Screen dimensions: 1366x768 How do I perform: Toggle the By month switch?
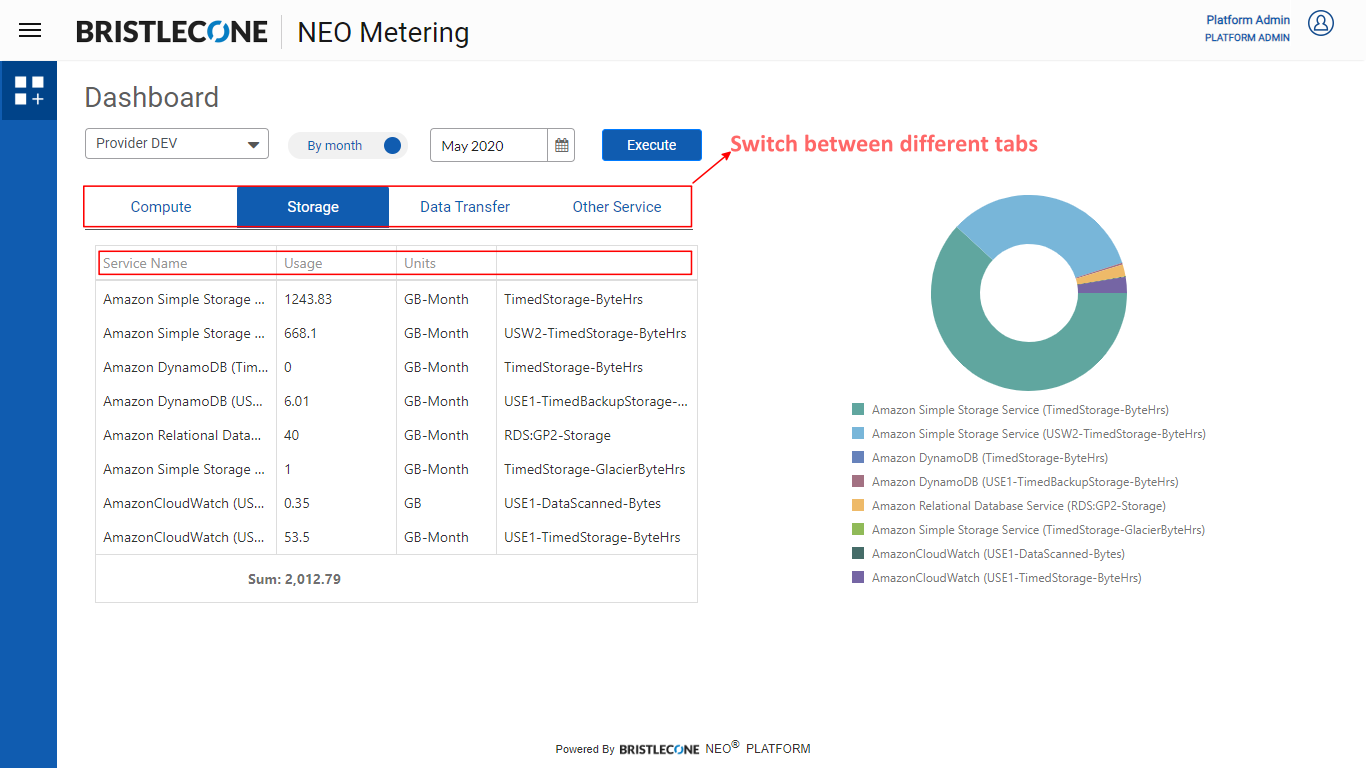[391, 146]
